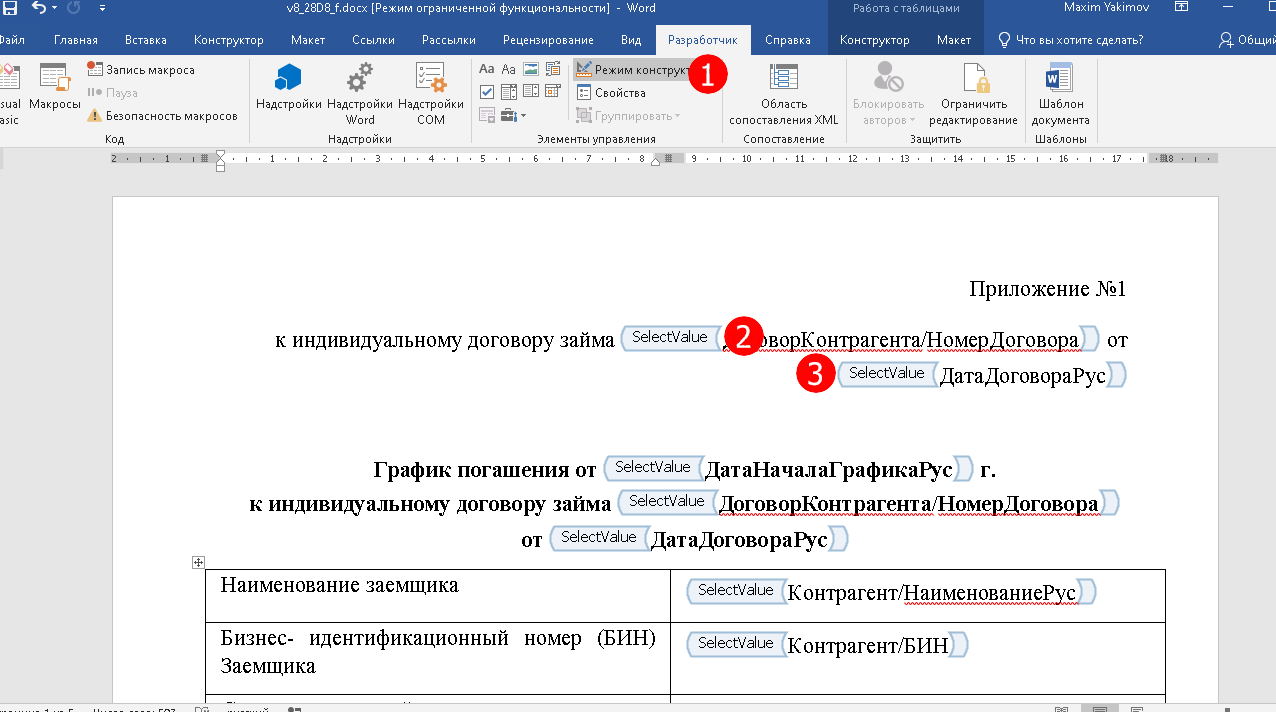Insert a combo box content control
1276x712 pixels.
point(509,92)
